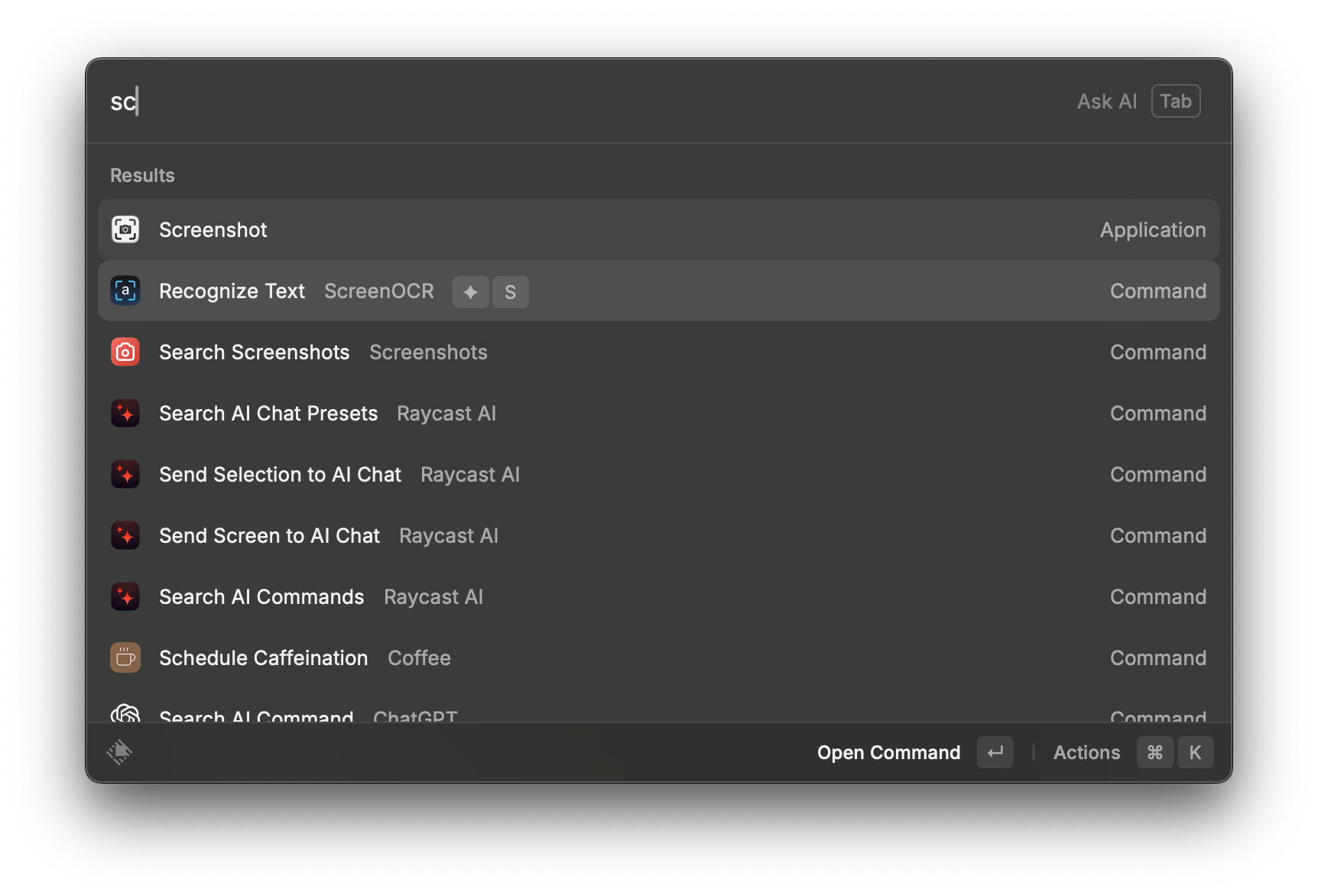
Task: Click the S hotkey badge beside ScreenOCR
Action: 511,292
